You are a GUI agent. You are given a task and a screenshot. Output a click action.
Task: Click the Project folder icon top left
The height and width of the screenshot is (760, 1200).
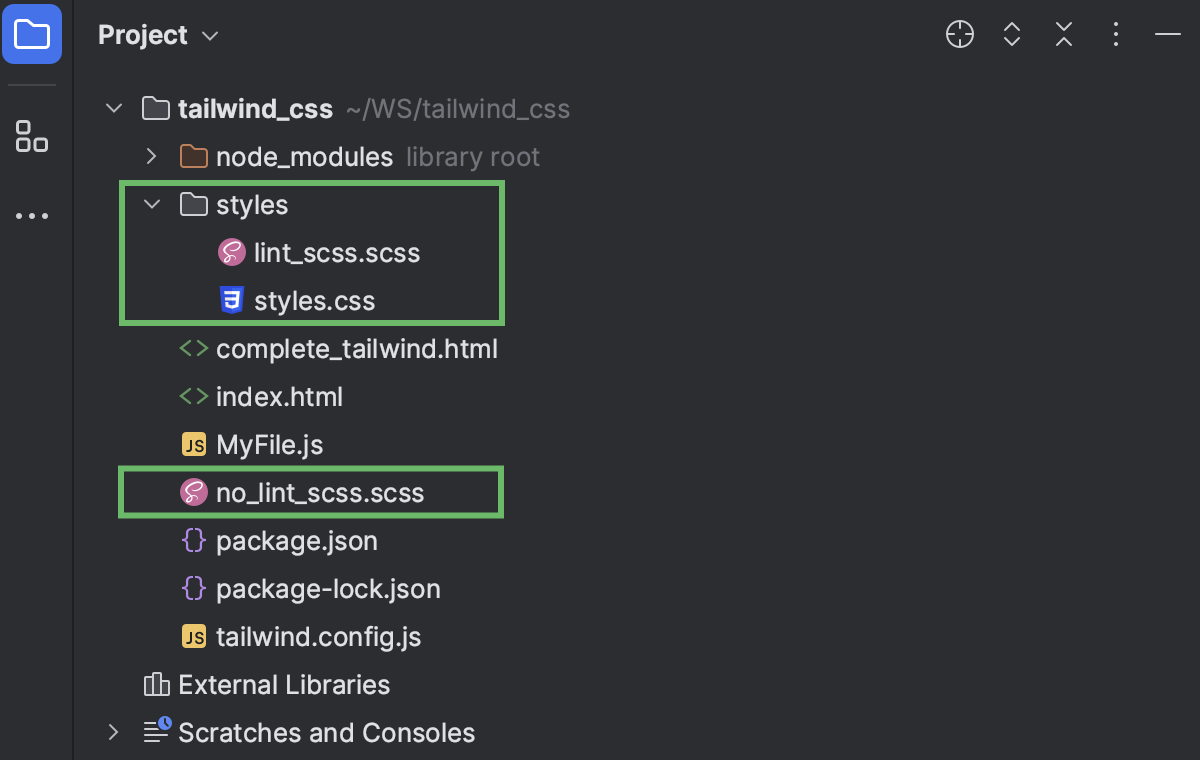[x=31, y=33]
